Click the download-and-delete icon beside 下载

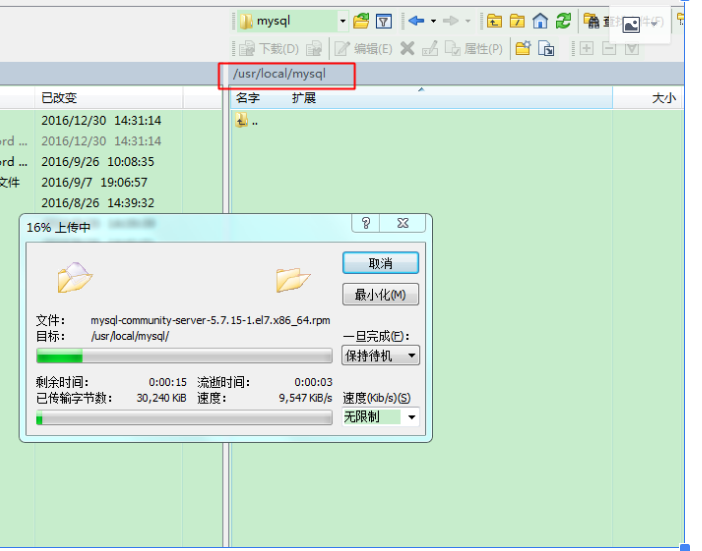[314, 48]
